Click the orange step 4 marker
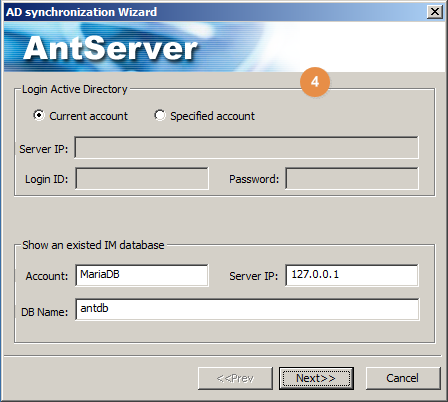Image resolution: width=448 pixels, height=402 pixels. point(315,82)
